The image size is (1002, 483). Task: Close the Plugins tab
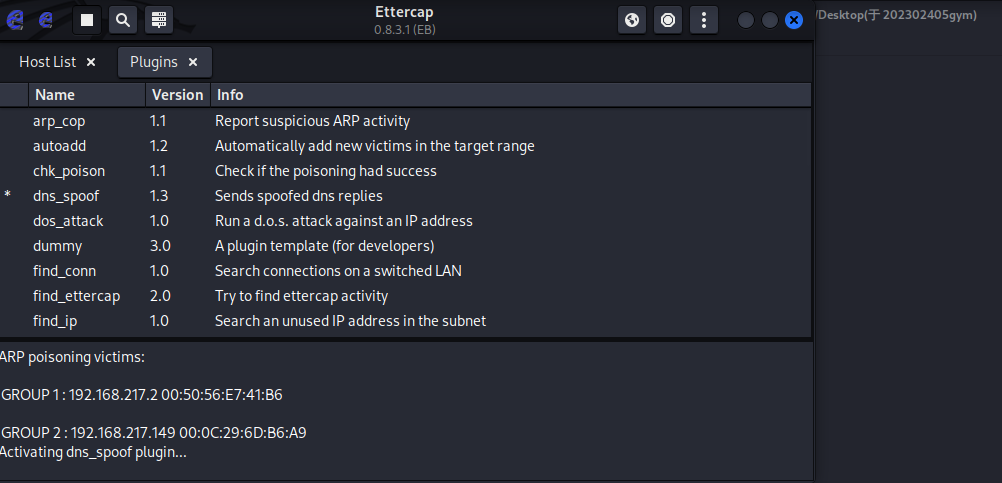click(x=193, y=62)
